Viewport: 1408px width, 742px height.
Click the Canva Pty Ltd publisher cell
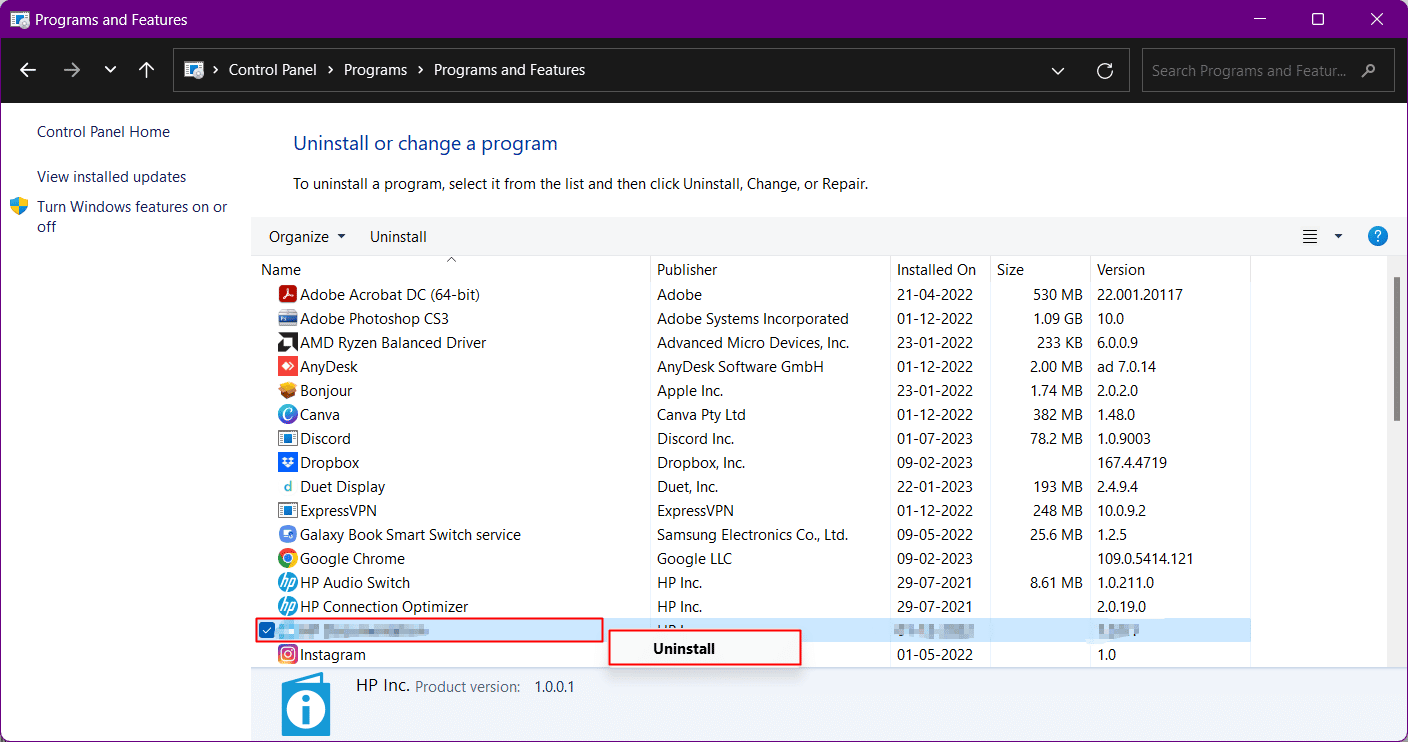701,415
